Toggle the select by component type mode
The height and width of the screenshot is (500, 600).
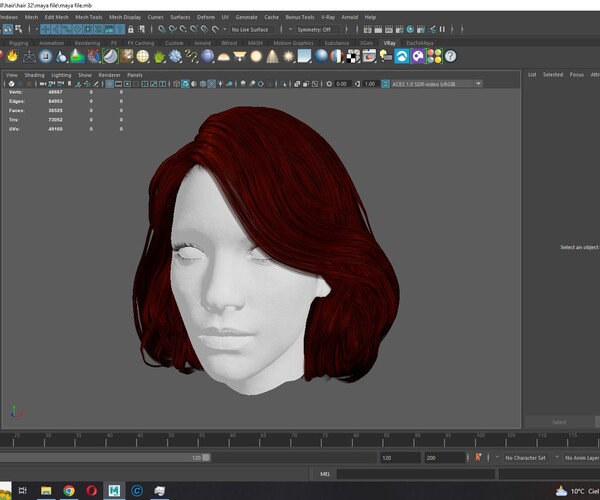[18, 29]
